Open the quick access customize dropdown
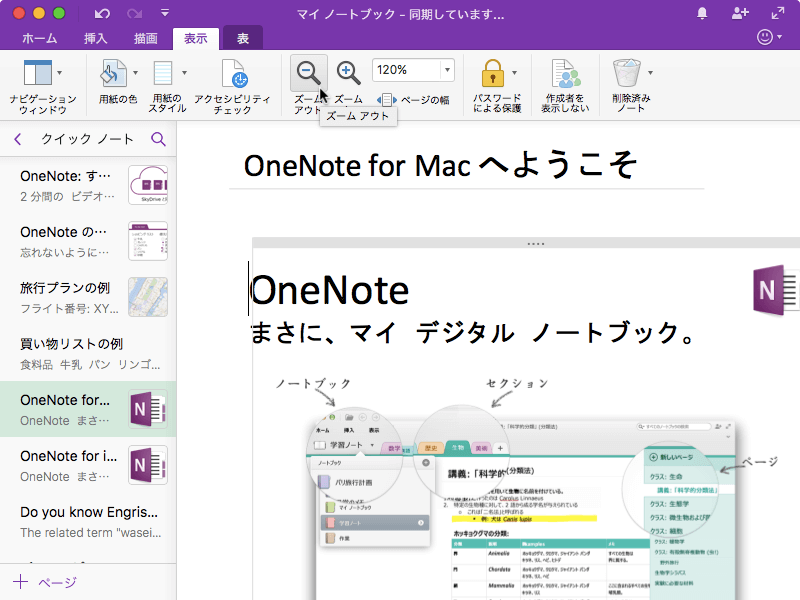The width and height of the screenshot is (800, 600). tap(165, 13)
